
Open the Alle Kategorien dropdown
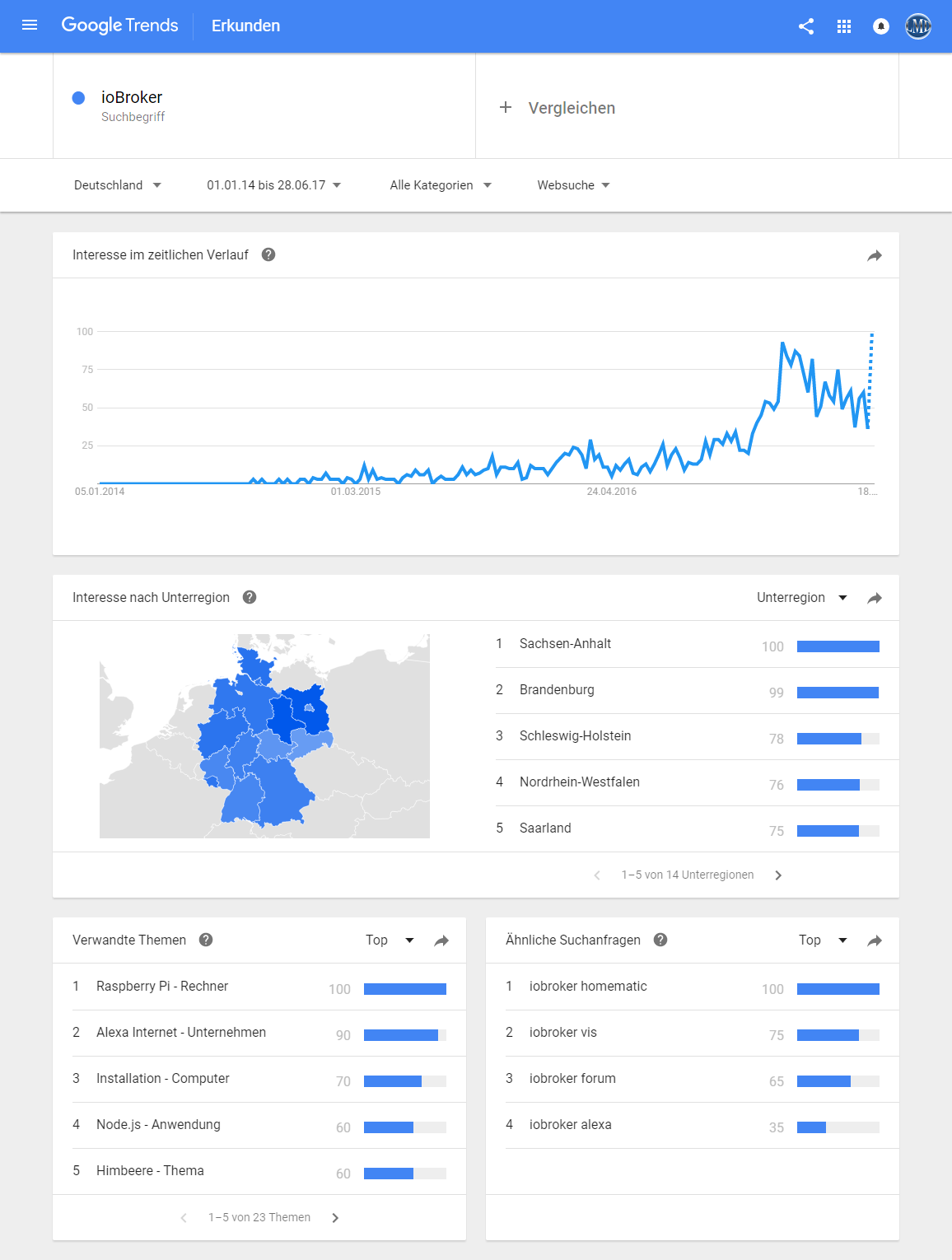click(x=441, y=185)
